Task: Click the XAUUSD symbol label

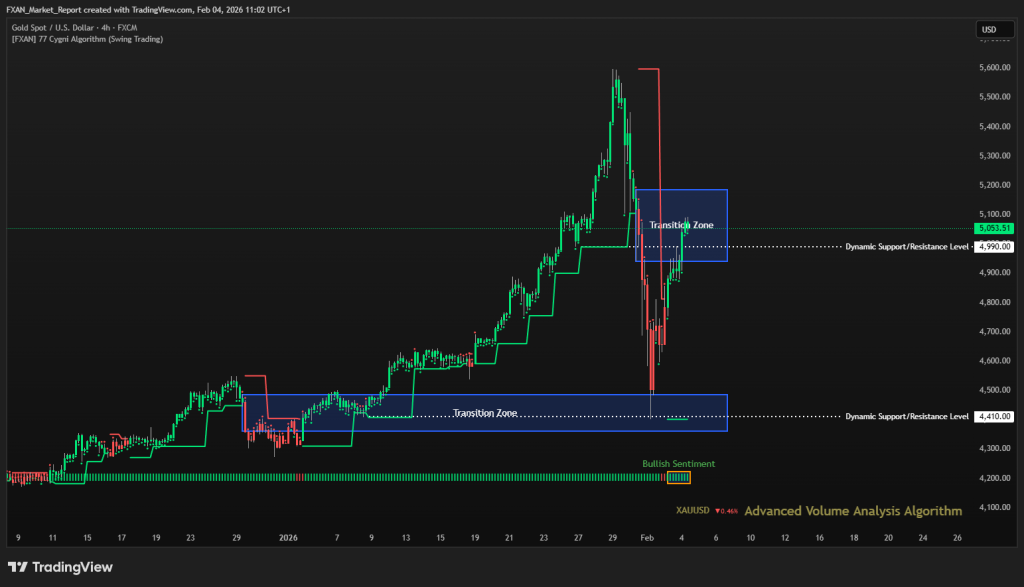Action: pos(692,511)
